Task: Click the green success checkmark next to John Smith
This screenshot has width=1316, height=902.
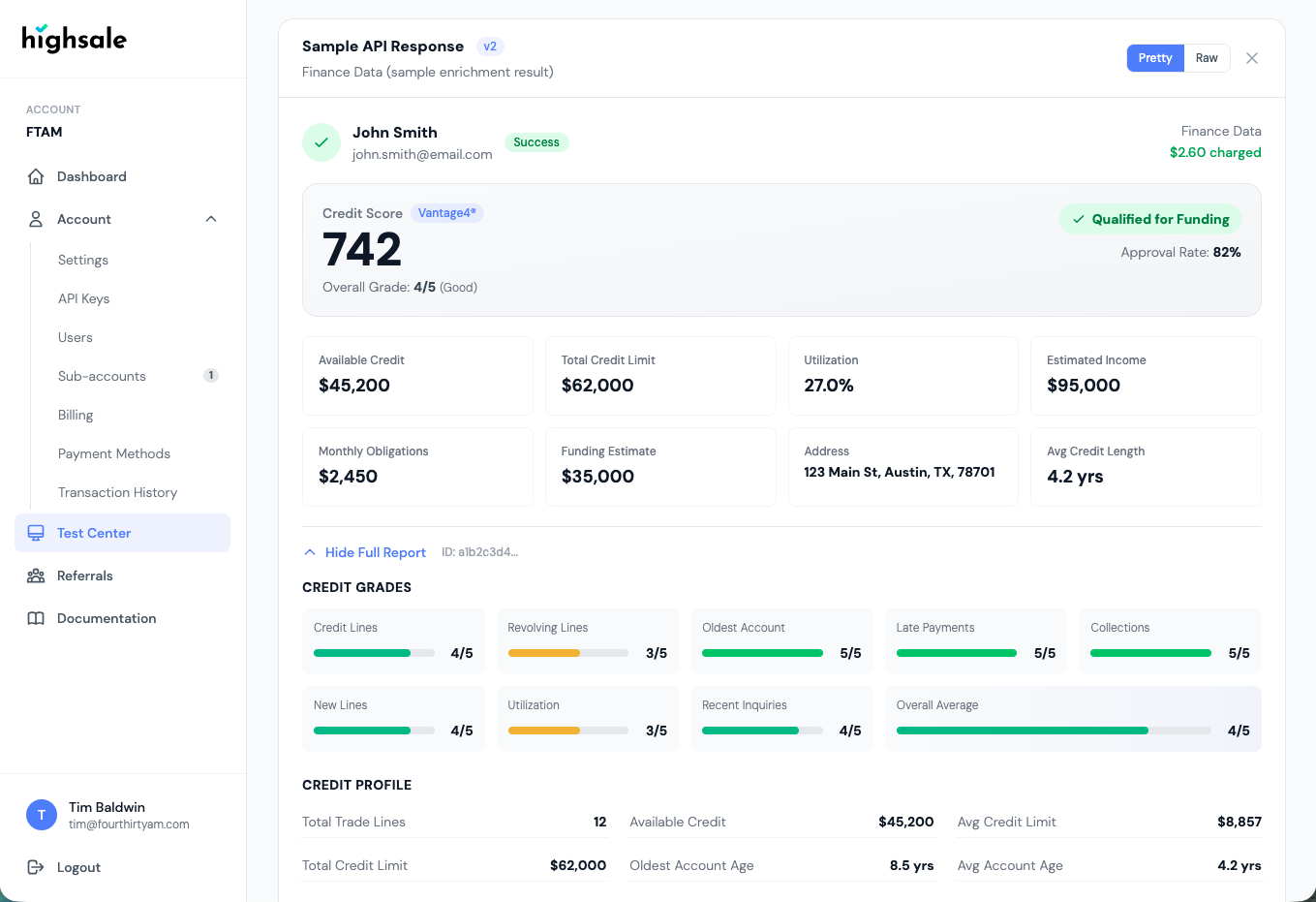Action: coord(321,142)
